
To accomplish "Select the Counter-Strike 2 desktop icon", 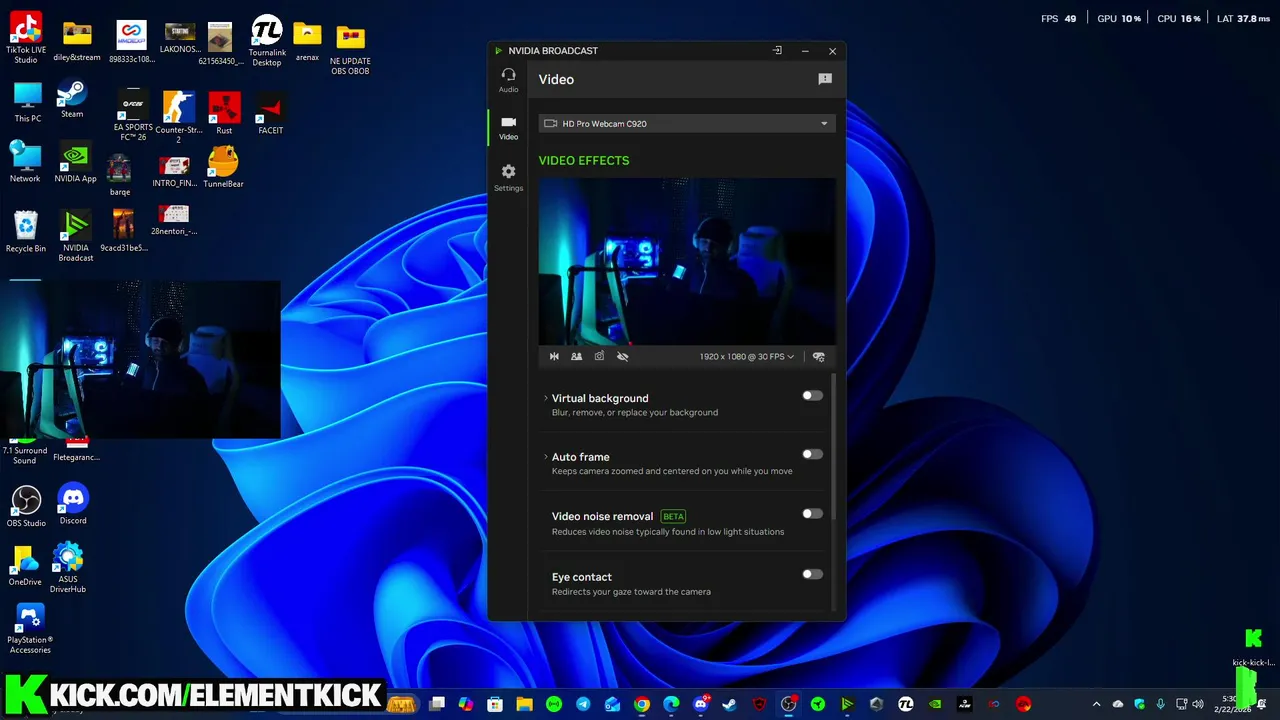I will tap(178, 115).
